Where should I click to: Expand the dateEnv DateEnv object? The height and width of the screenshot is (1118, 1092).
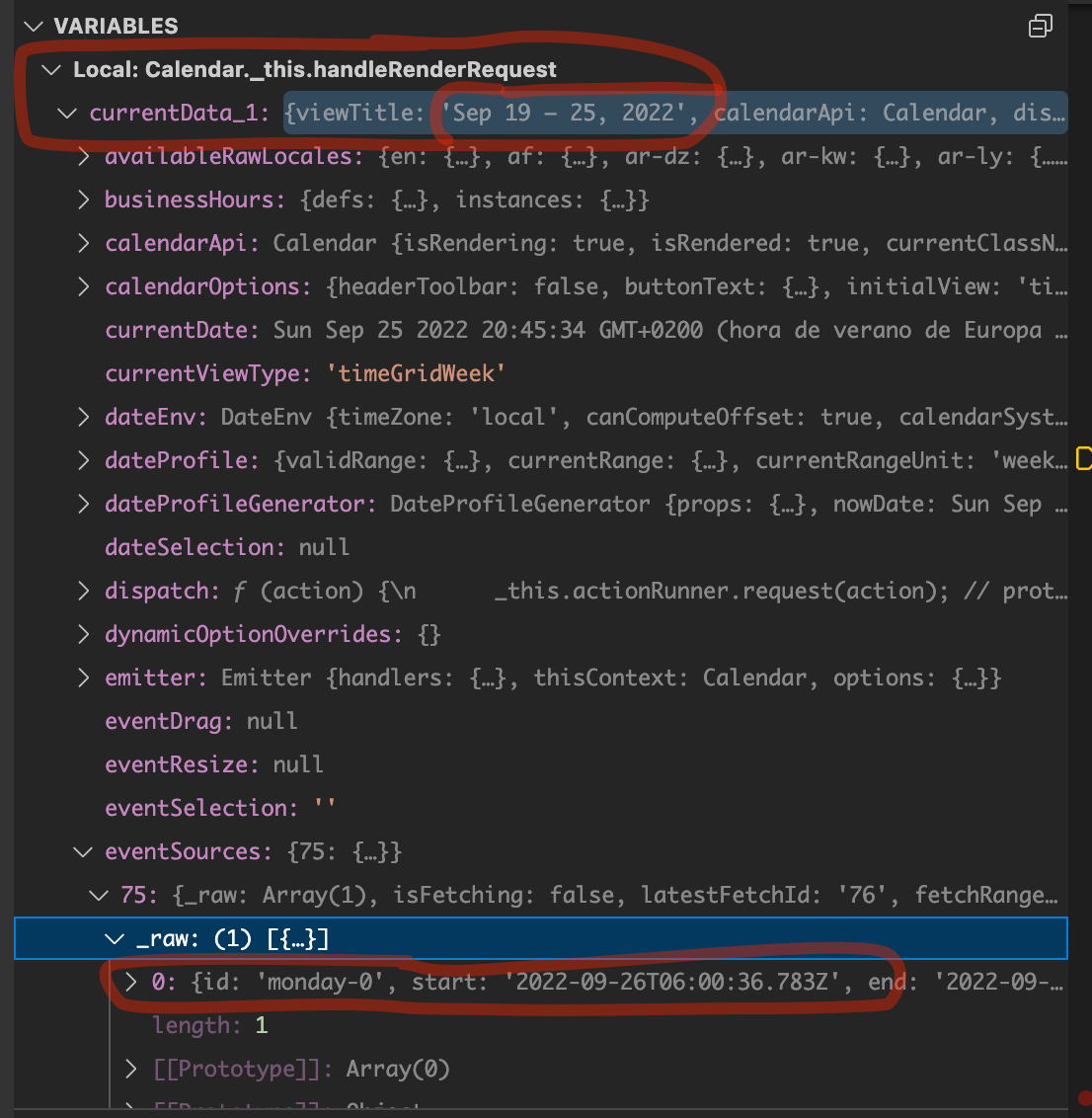[83, 417]
